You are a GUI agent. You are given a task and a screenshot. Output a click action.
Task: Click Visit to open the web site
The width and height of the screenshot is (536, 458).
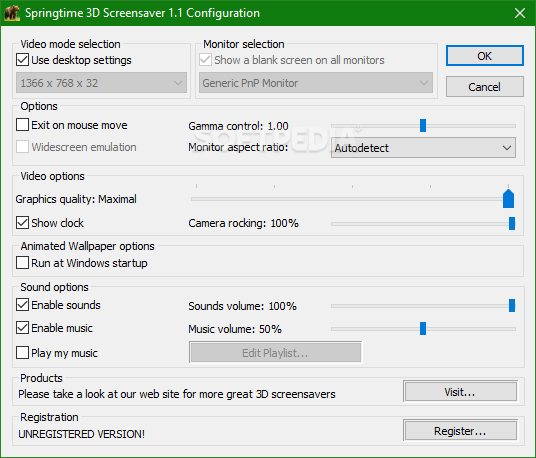click(x=460, y=392)
